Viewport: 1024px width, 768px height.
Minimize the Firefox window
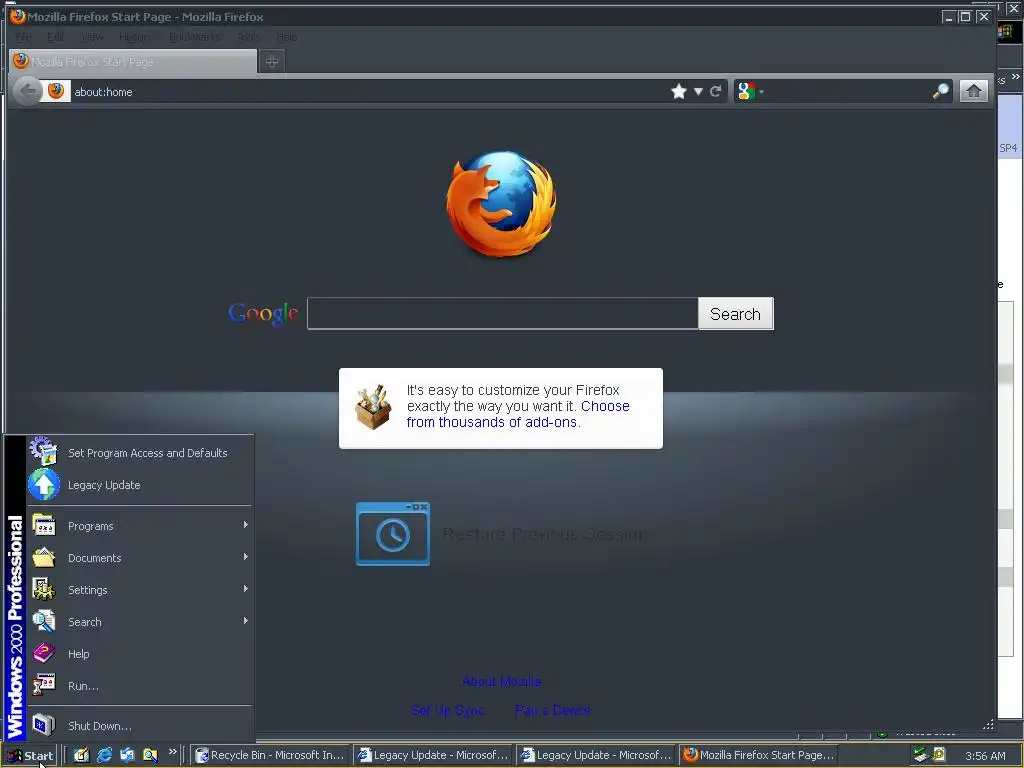pyautogui.click(x=949, y=16)
